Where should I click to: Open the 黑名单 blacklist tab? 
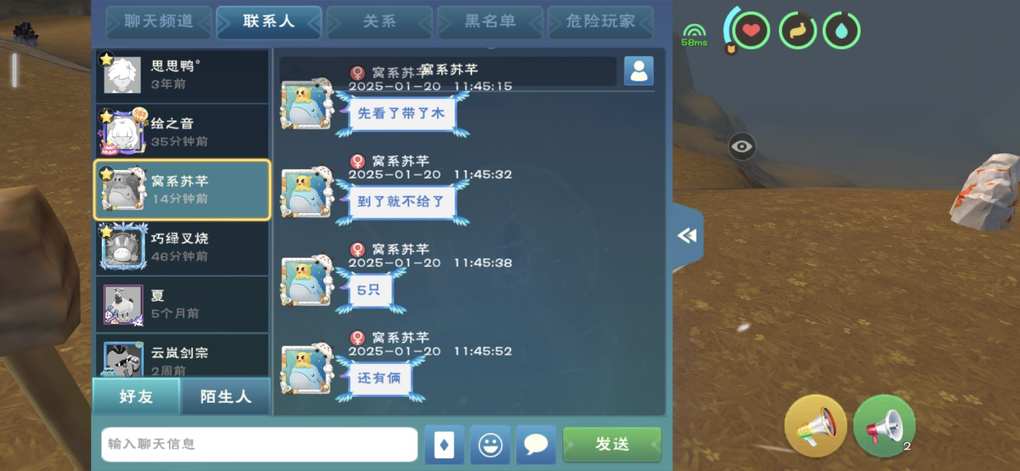coord(490,21)
